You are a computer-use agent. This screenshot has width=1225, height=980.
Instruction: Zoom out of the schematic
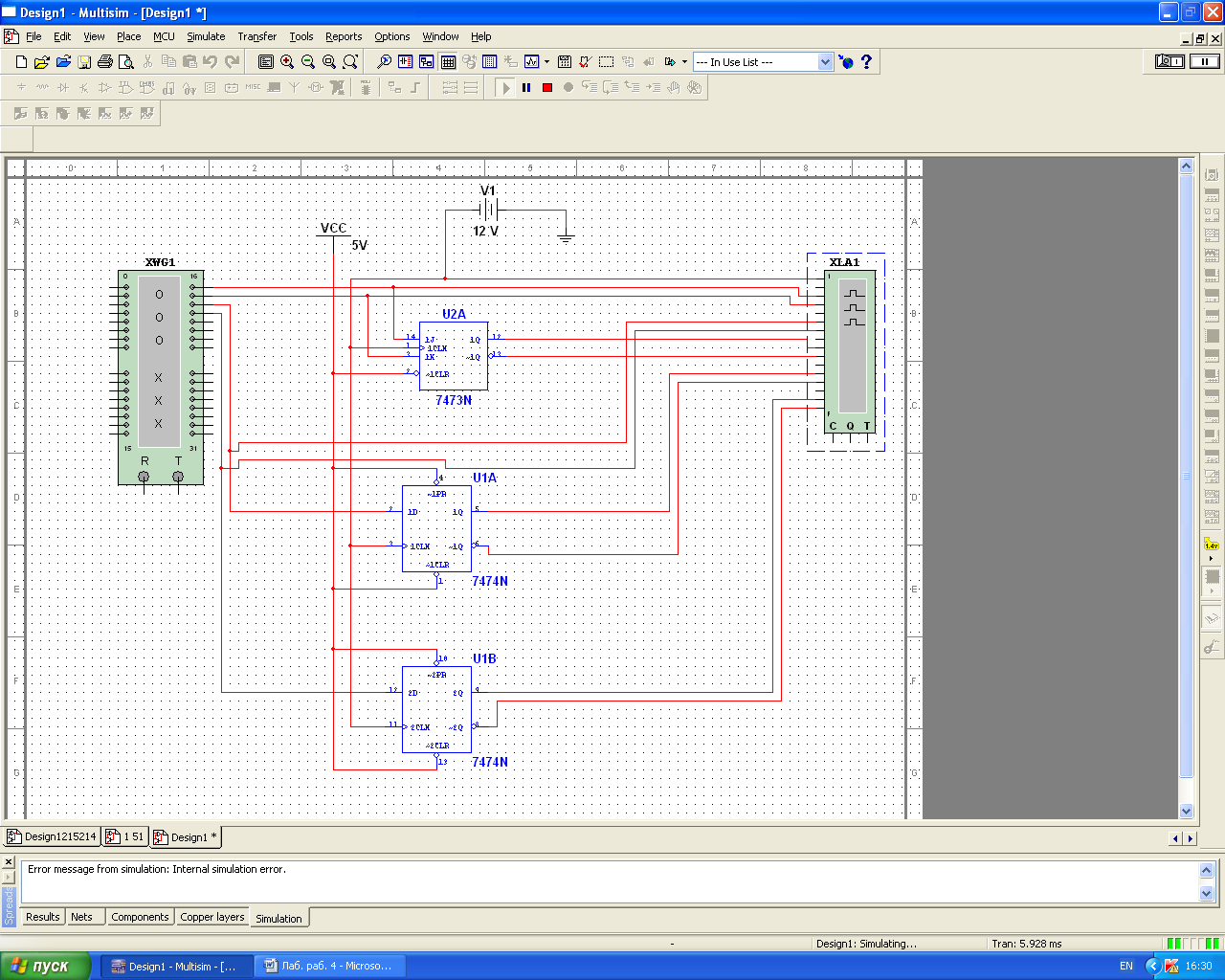(x=308, y=61)
